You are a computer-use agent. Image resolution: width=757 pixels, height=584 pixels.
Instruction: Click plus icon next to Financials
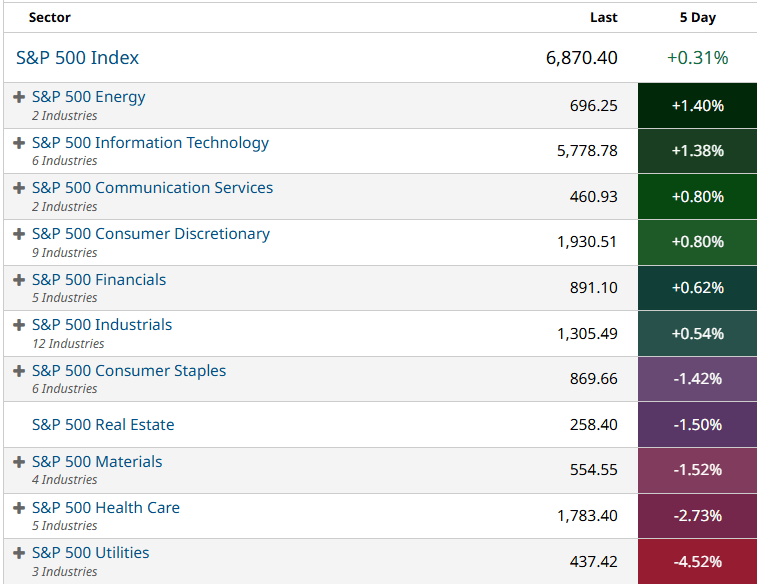click(19, 280)
